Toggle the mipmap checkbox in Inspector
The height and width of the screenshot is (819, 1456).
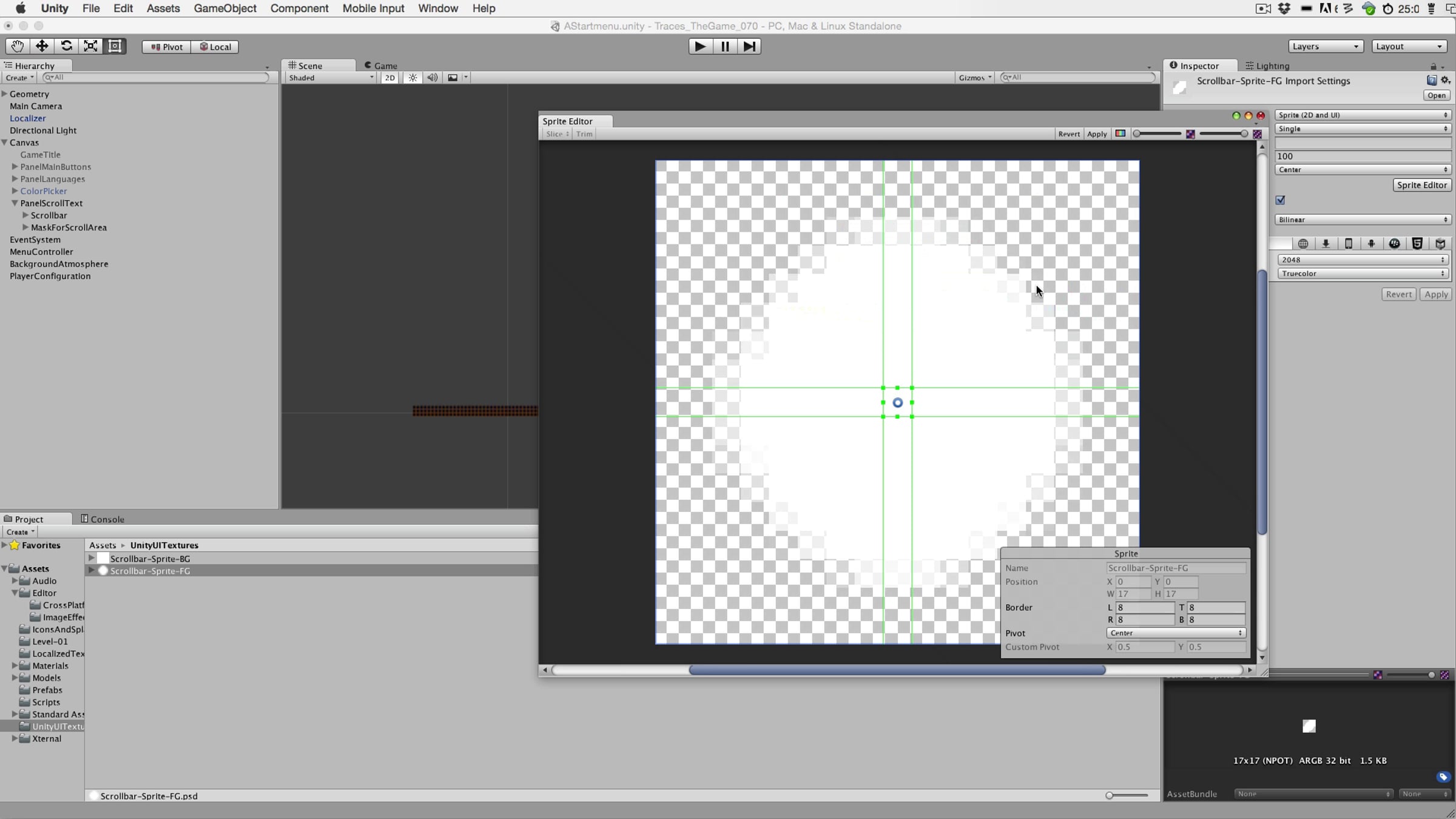click(1281, 200)
